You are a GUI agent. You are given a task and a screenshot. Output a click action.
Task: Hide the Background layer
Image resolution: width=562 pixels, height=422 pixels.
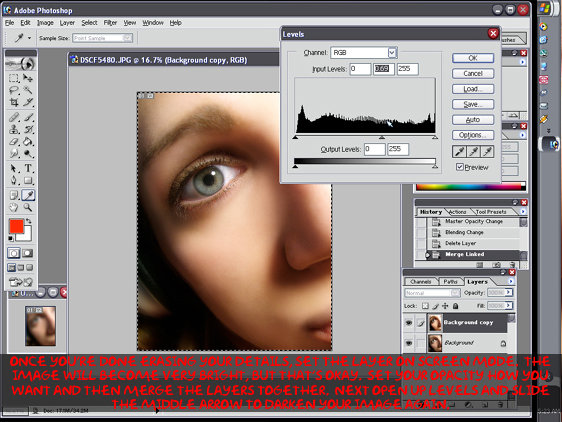coord(409,343)
